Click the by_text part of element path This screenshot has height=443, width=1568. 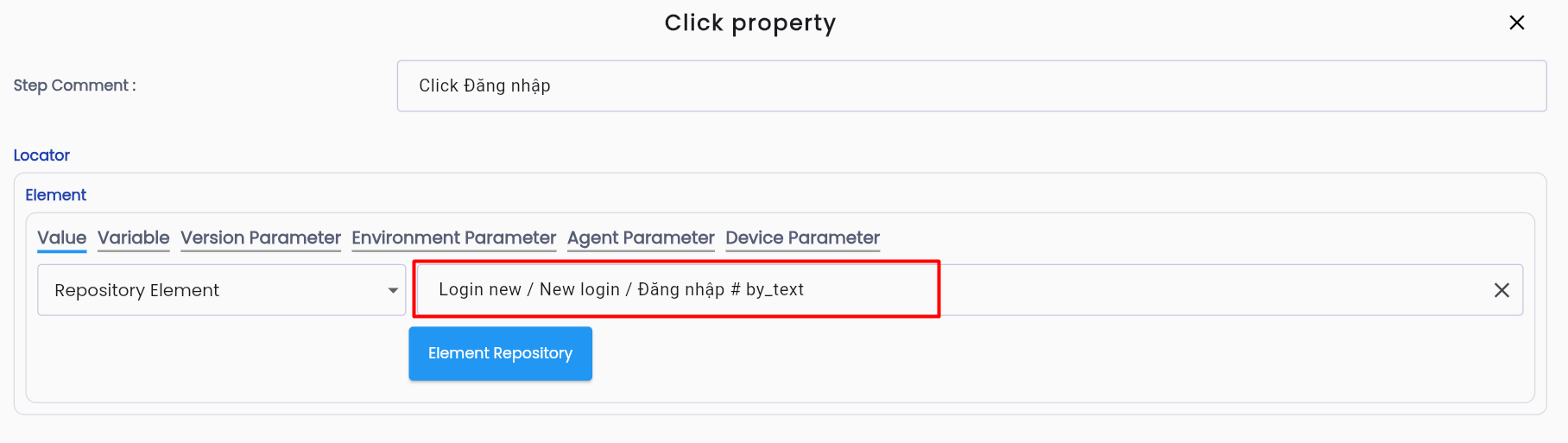[x=775, y=289]
